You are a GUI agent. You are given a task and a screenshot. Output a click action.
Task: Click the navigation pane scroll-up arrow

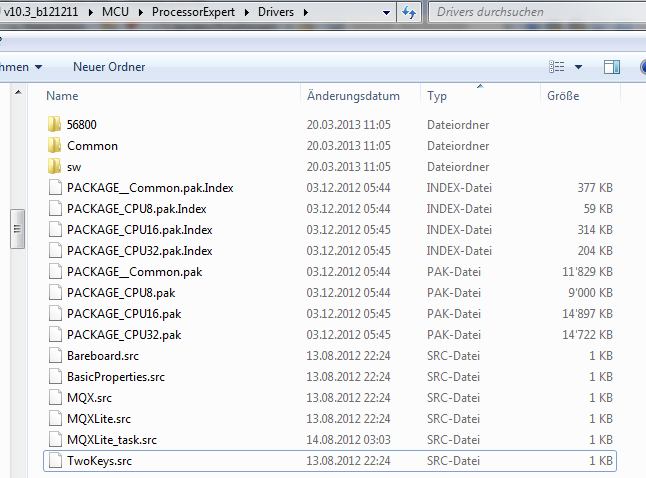point(18,92)
